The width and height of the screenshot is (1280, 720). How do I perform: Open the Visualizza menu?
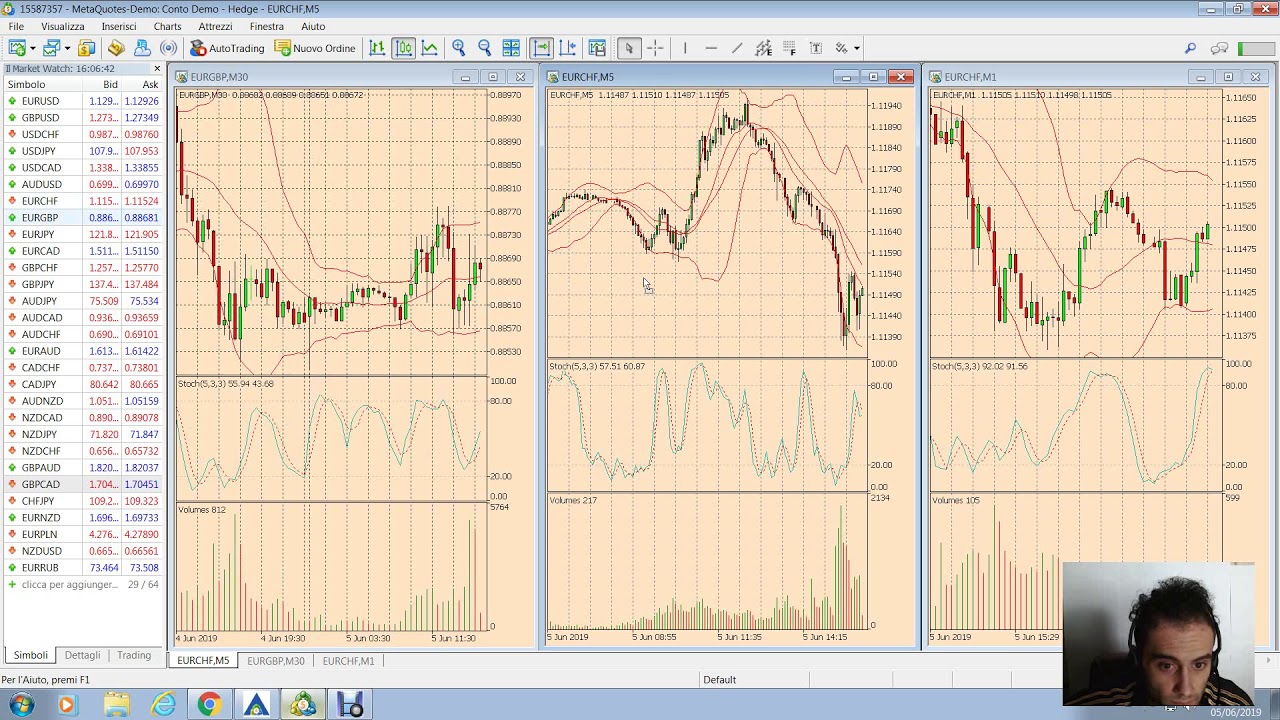coord(62,26)
